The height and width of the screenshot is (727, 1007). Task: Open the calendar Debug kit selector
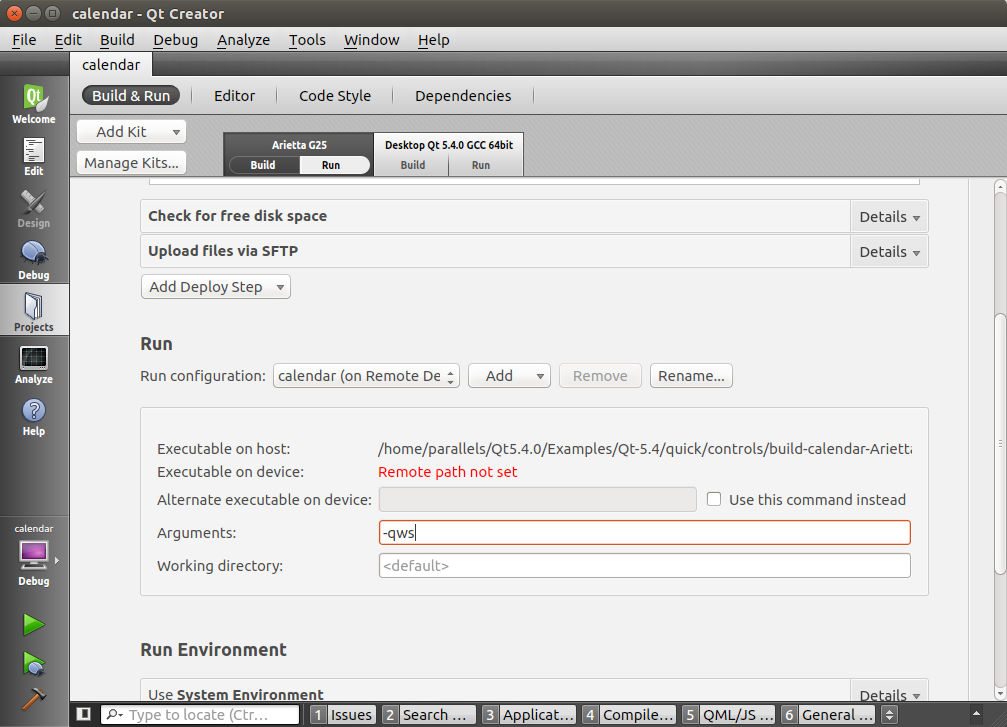tap(34, 556)
